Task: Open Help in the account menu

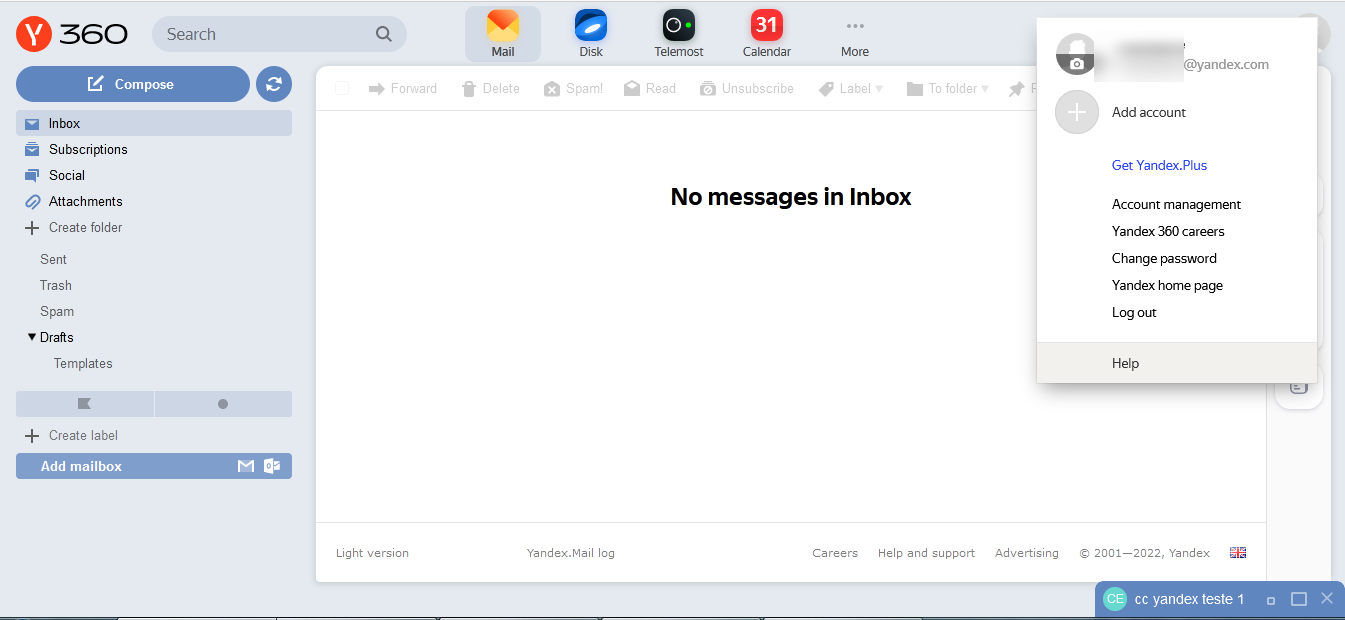Action: [x=1177, y=363]
